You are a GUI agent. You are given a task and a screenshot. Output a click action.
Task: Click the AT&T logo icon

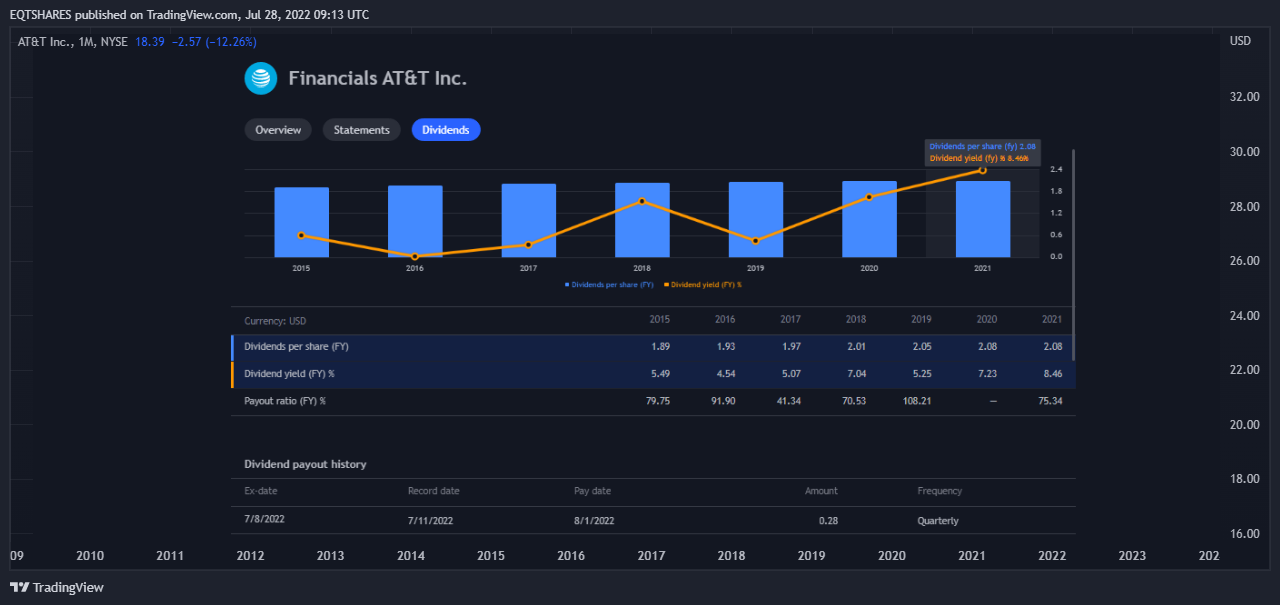pyautogui.click(x=260, y=78)
